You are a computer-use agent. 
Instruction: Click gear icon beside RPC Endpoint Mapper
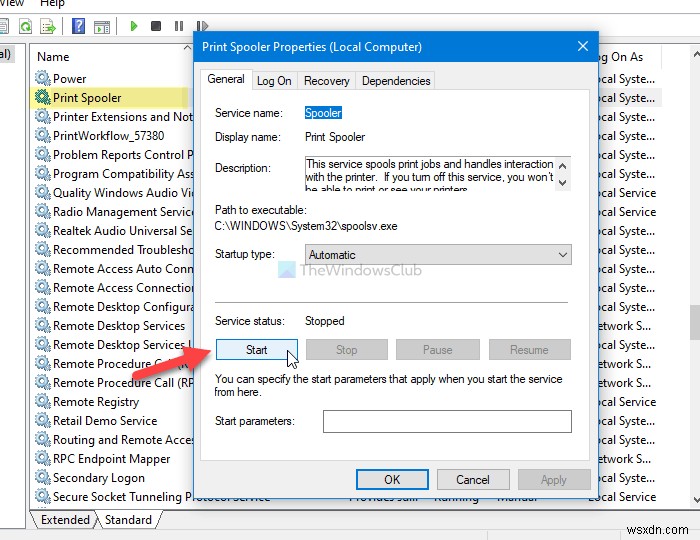coord(43,458)
